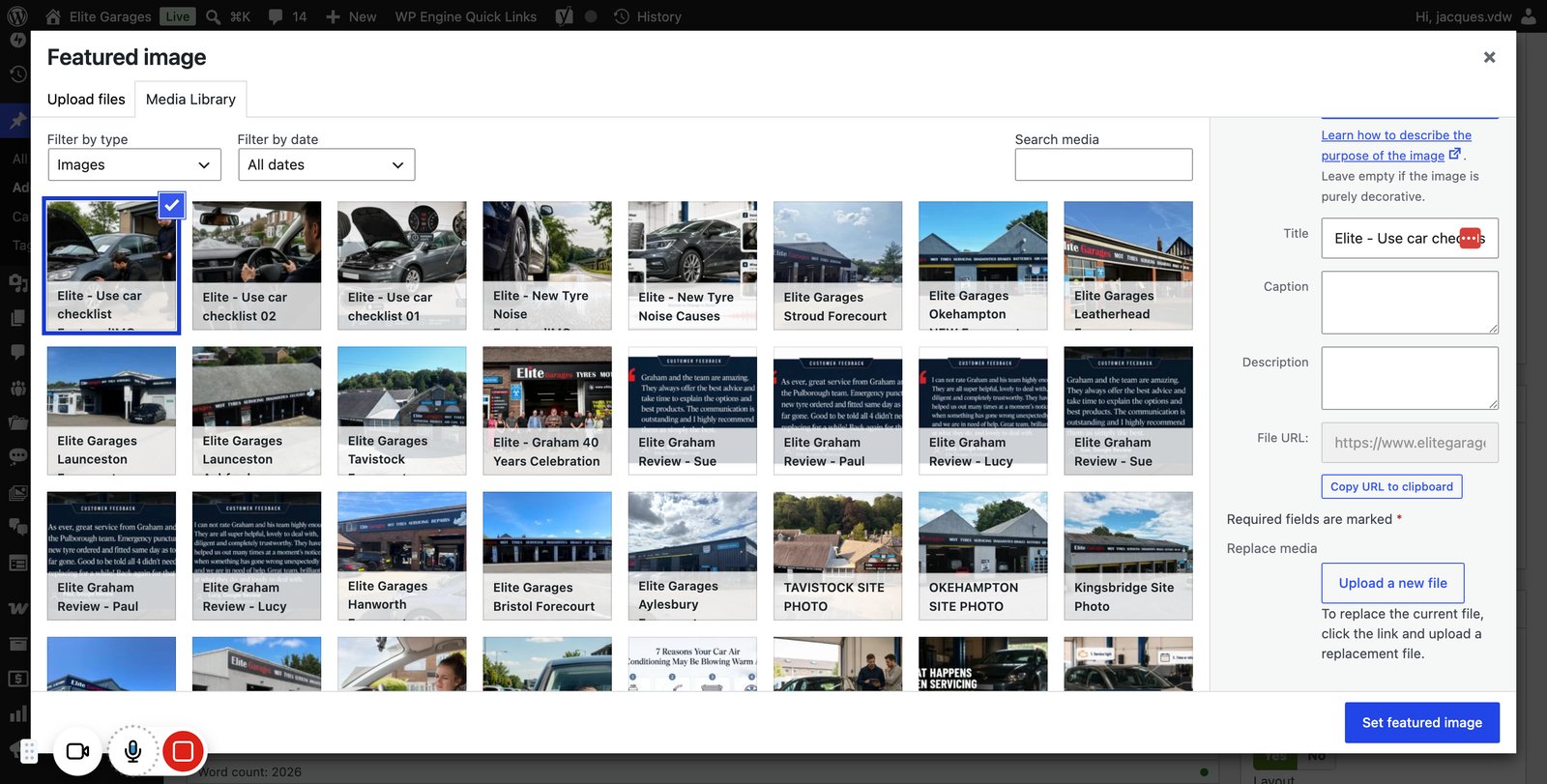This screenshot has width=1547, height=784.
Task: Choose 'Elite Garages Stroud Forecourt' image
Action: [x=837, y=266]
